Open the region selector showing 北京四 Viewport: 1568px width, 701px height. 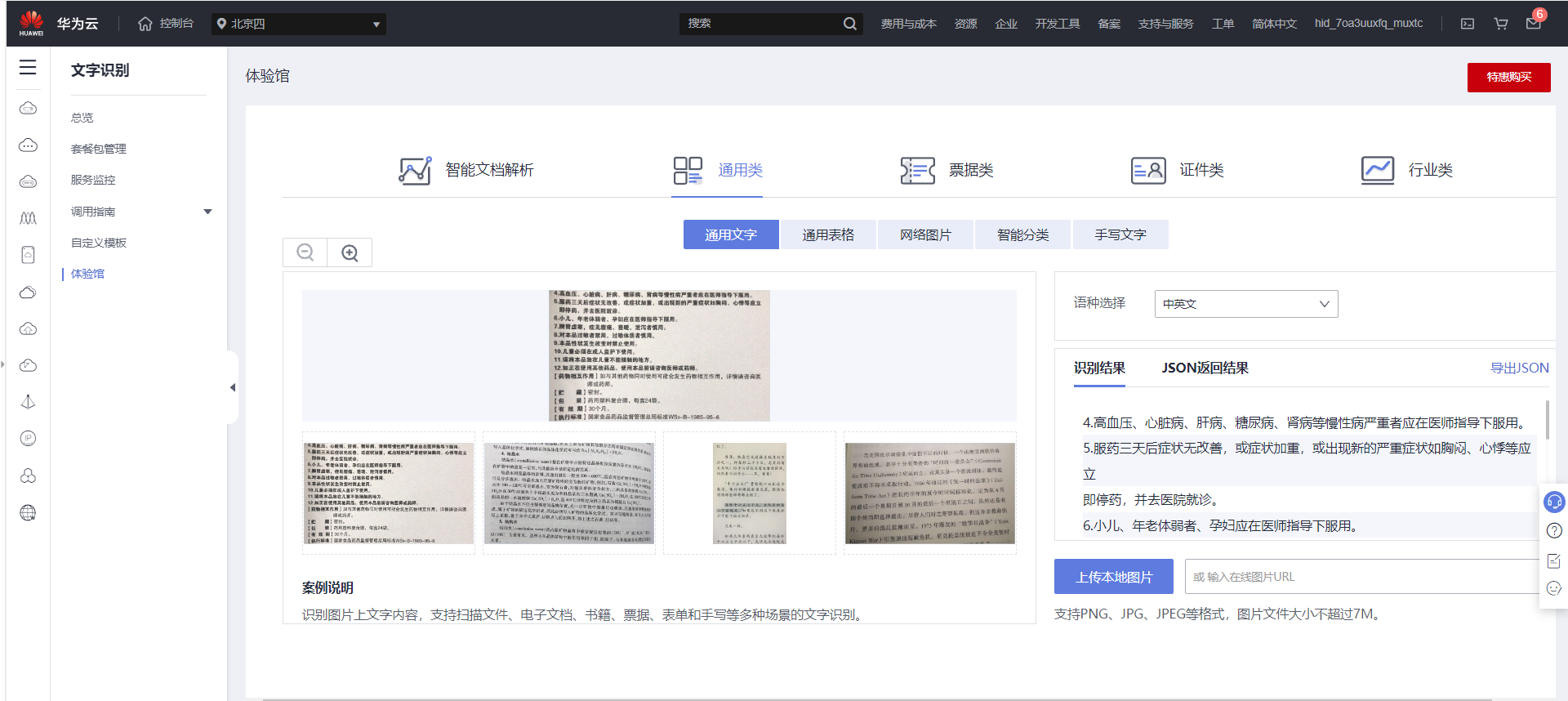(299, 24)
